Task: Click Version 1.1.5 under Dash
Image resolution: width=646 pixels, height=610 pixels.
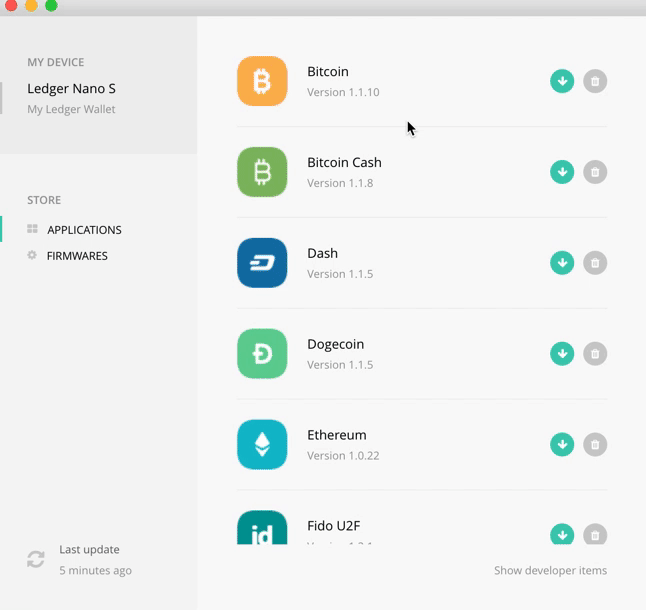Action: (340, 274)
